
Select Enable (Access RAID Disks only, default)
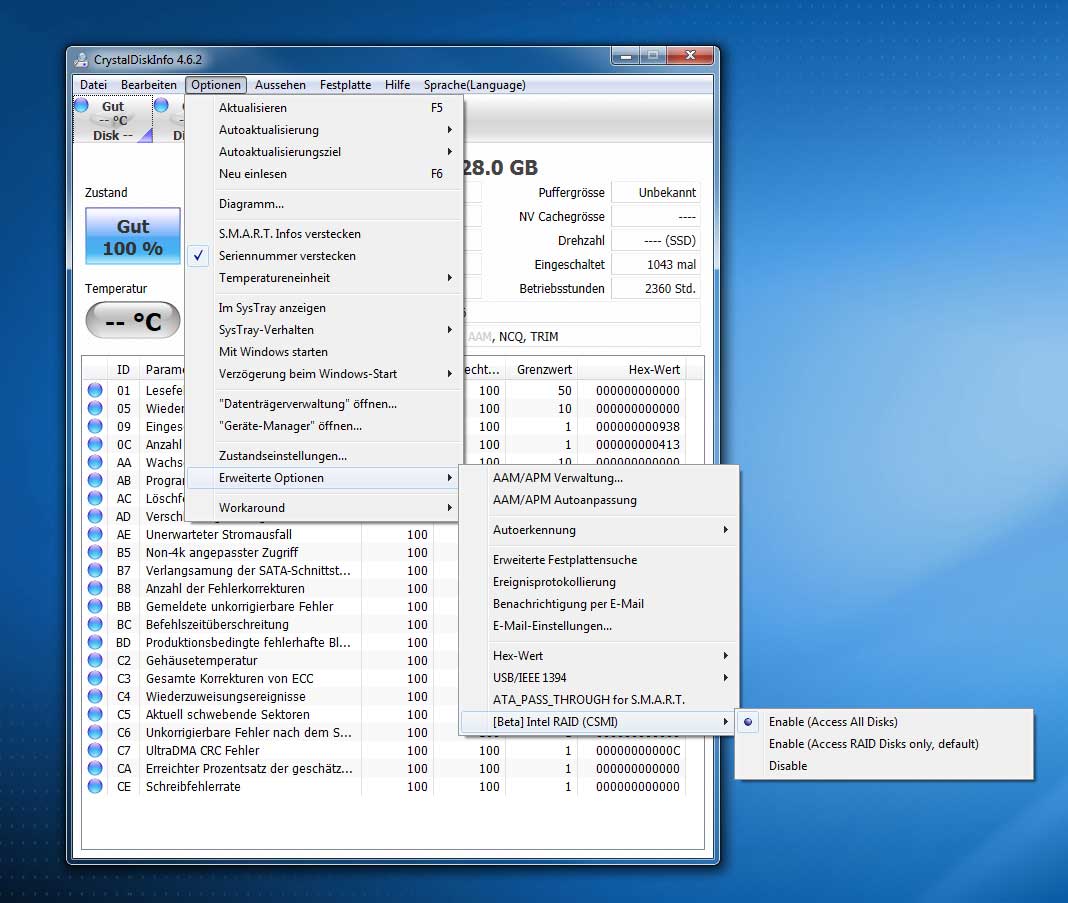884,744
